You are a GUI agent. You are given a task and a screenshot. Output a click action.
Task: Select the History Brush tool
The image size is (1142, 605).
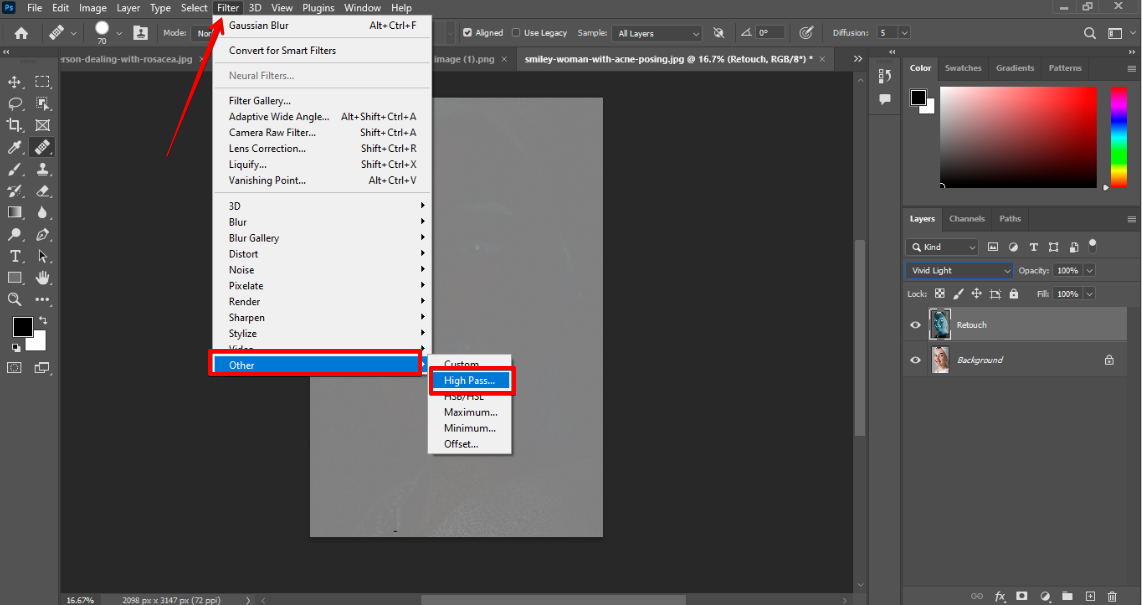pyautogui.click(x=14, y=191)
